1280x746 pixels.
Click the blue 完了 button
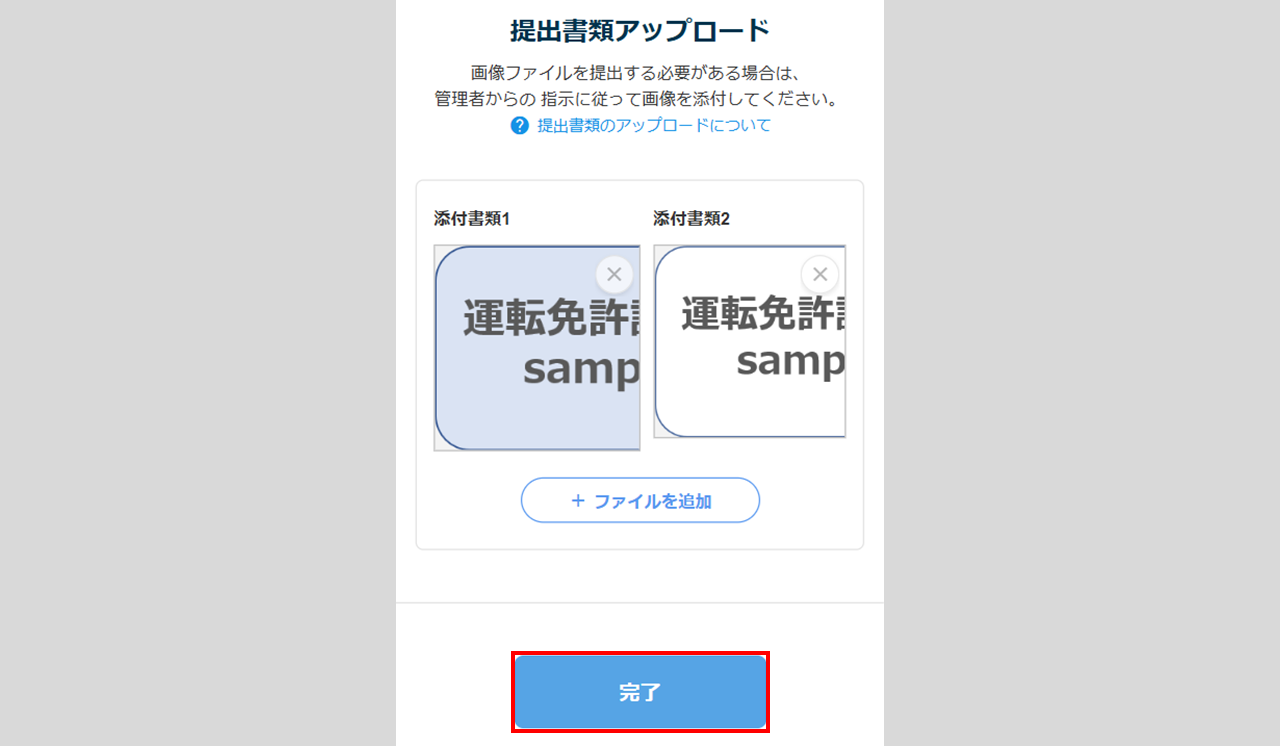point(640,692)
